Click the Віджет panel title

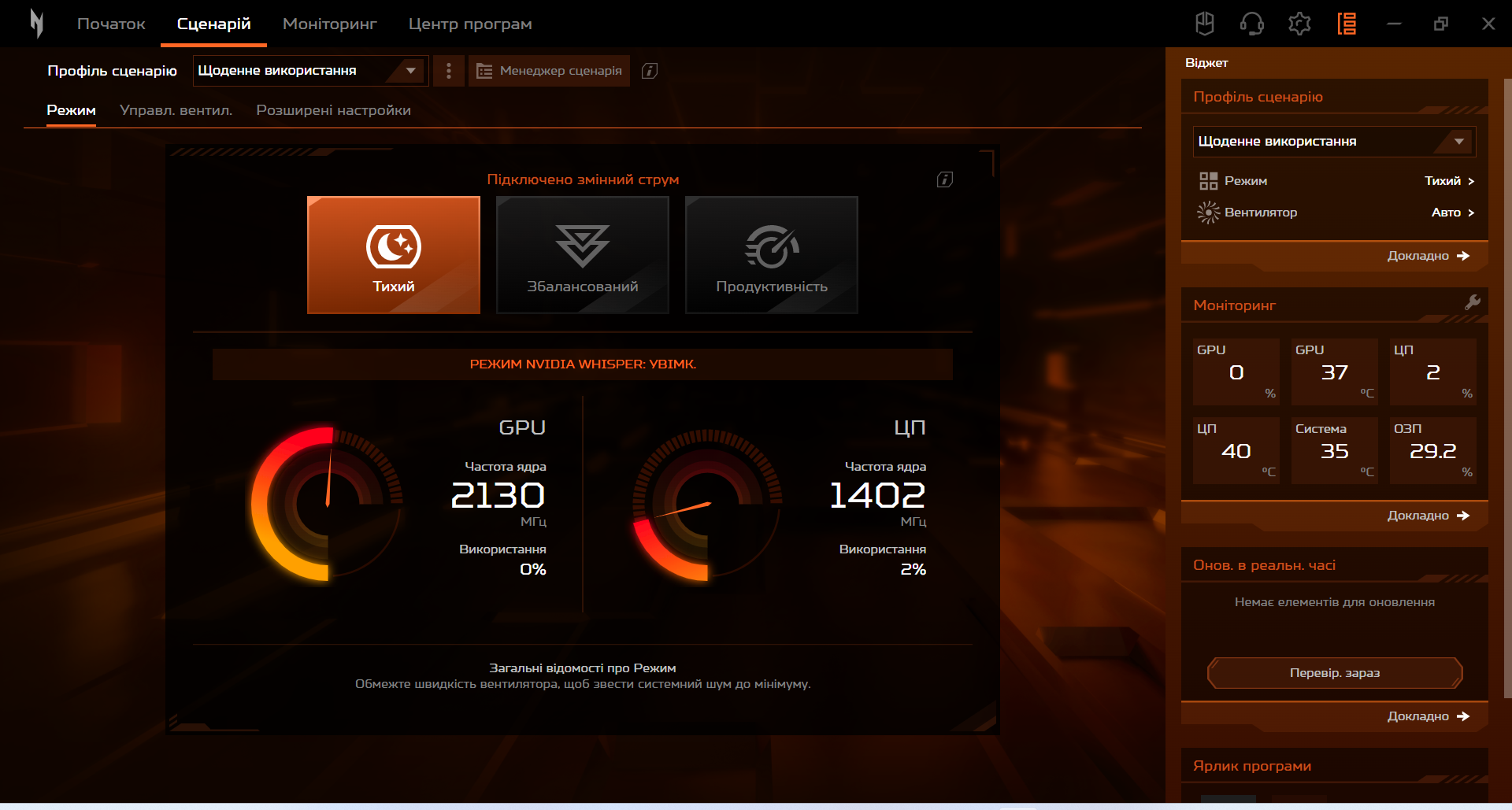[x=1206, y=63]
